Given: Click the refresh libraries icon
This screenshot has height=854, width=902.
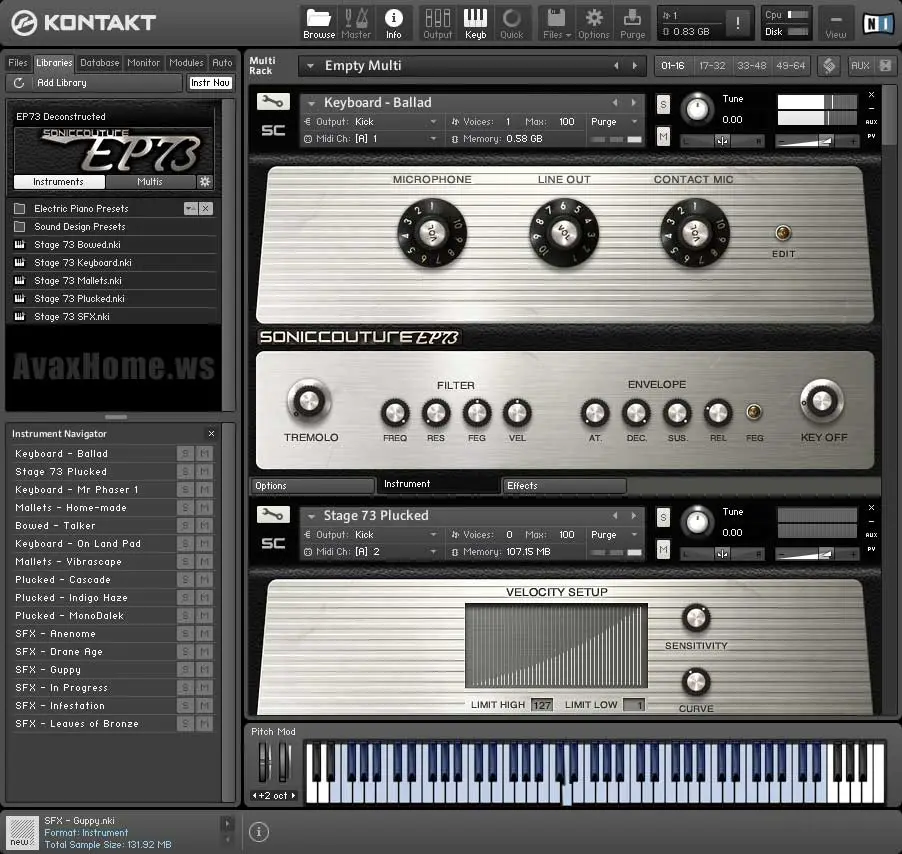Looking at the screenshot, I should [x=18, y=83].
